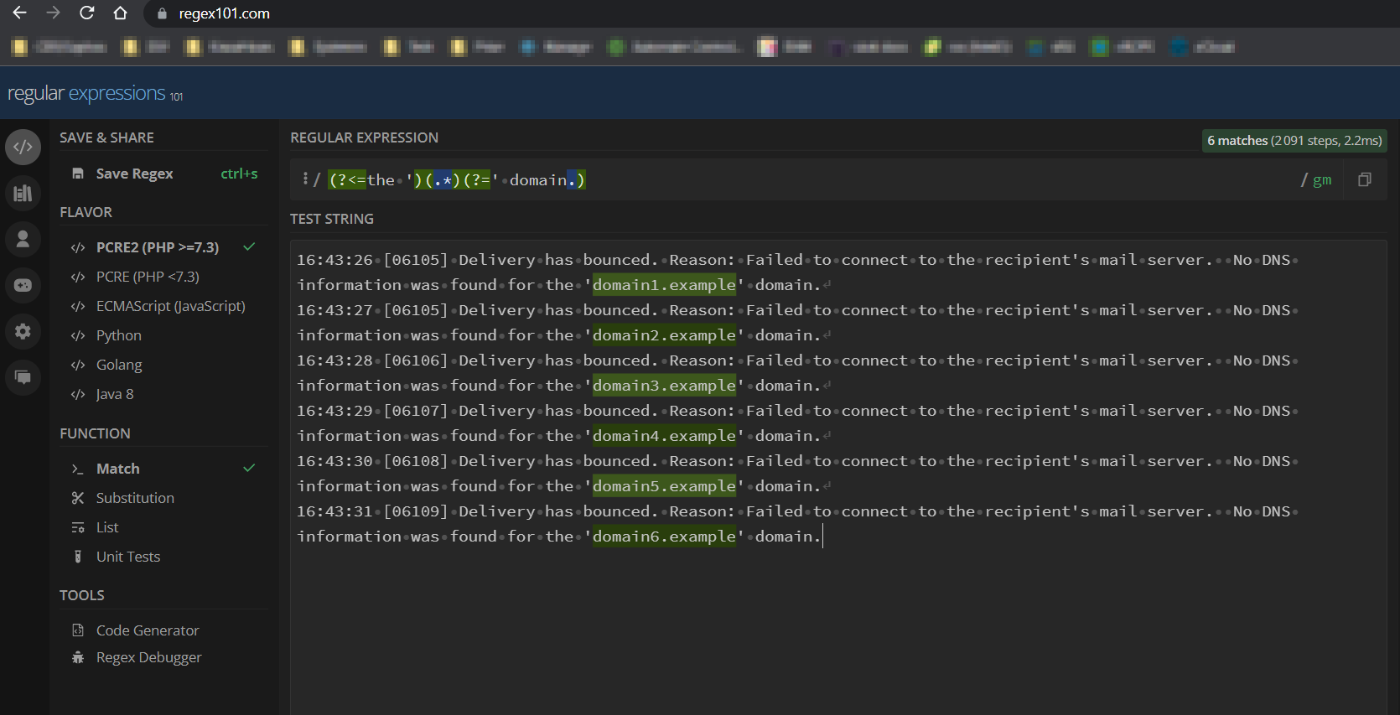Select the Python flavor
This screenshot has width=1400, height=715.
[119, 336]
